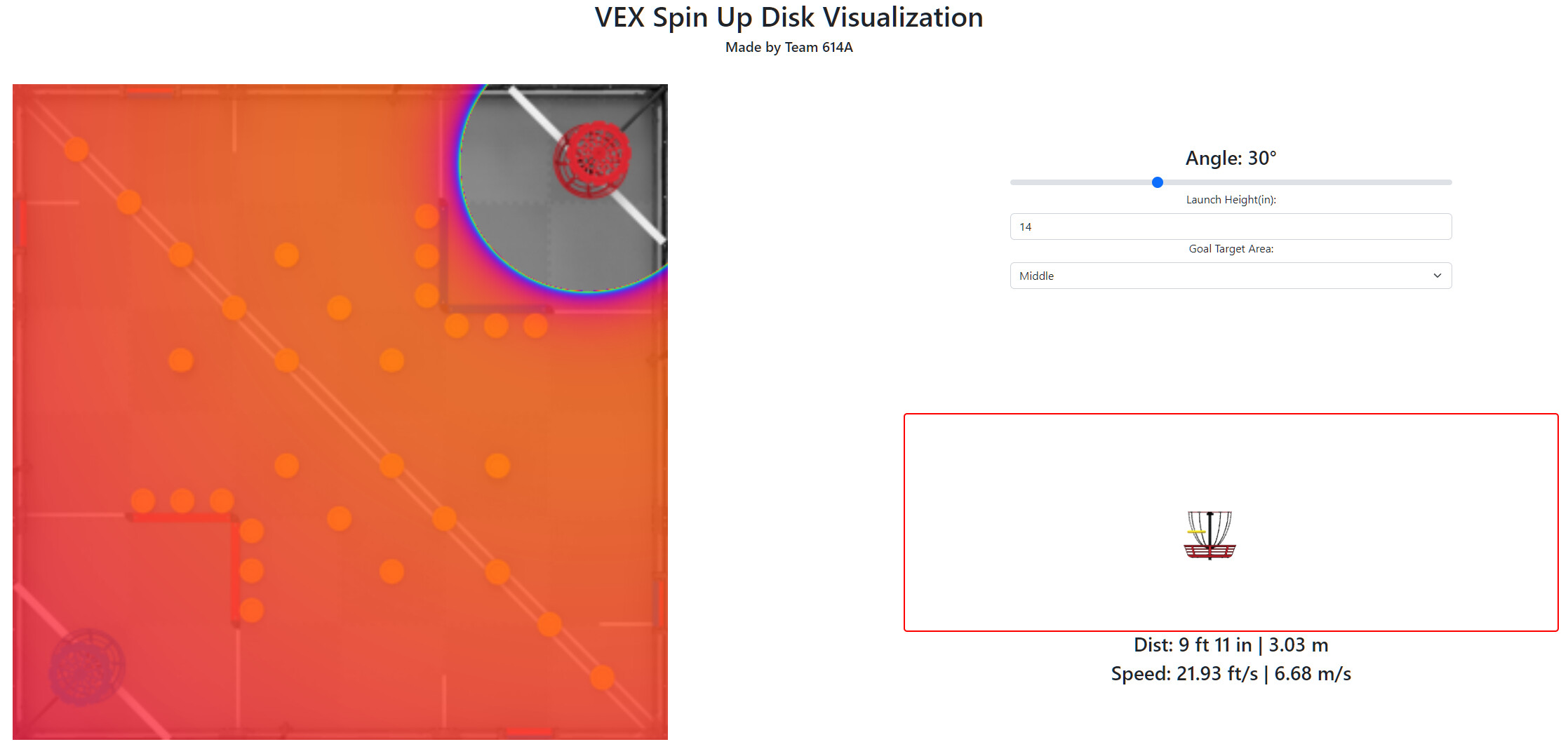This screenshot has height=749, width=1568.
Task: Click the Angle slider handle
Action: tap(1158, 182)
